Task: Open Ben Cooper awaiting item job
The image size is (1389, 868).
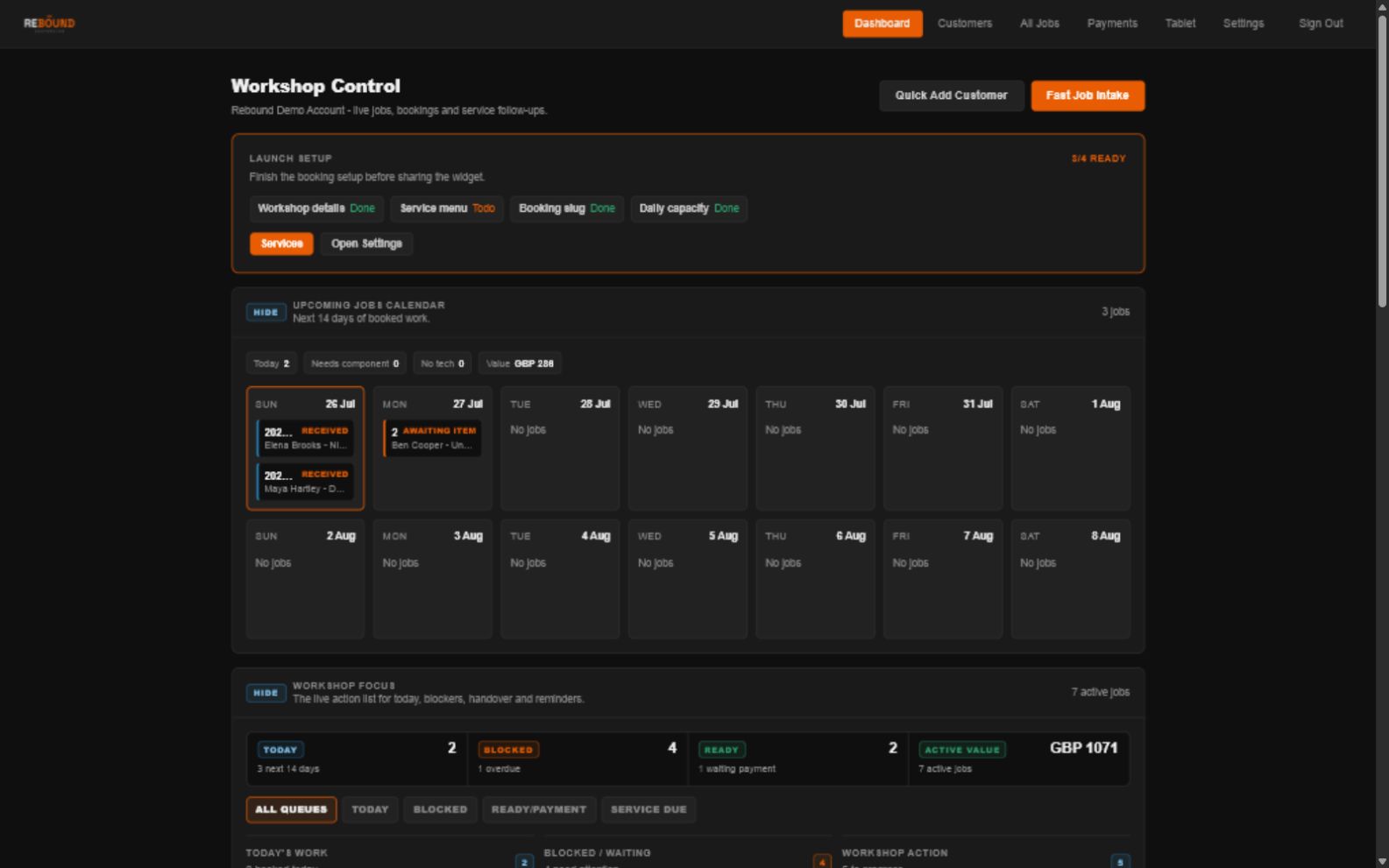Action: (x=432, y=438)
